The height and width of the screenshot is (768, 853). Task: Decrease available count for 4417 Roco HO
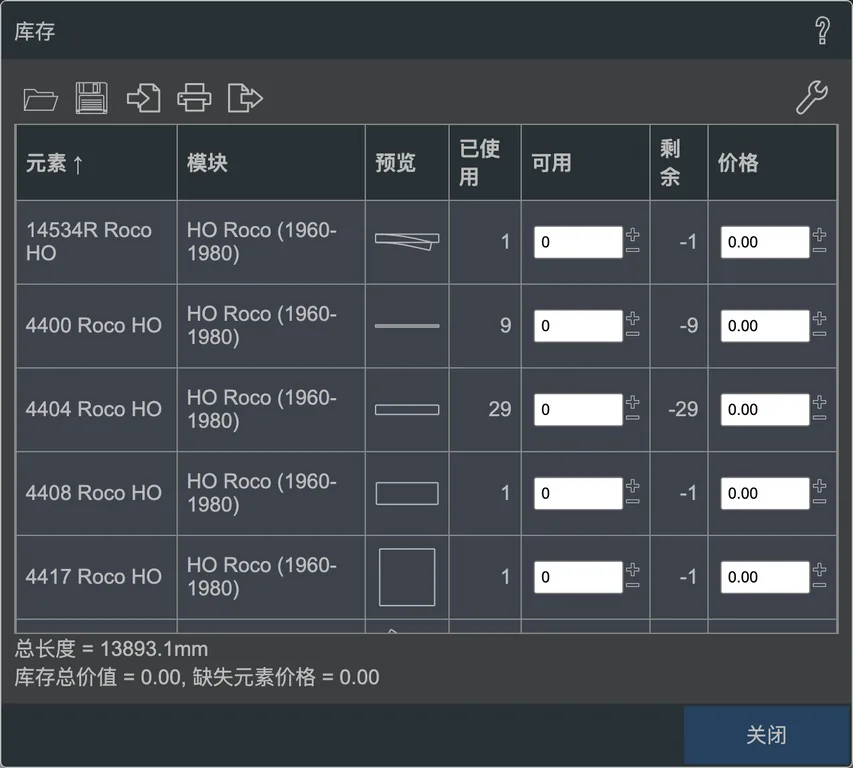coord(632,585)
